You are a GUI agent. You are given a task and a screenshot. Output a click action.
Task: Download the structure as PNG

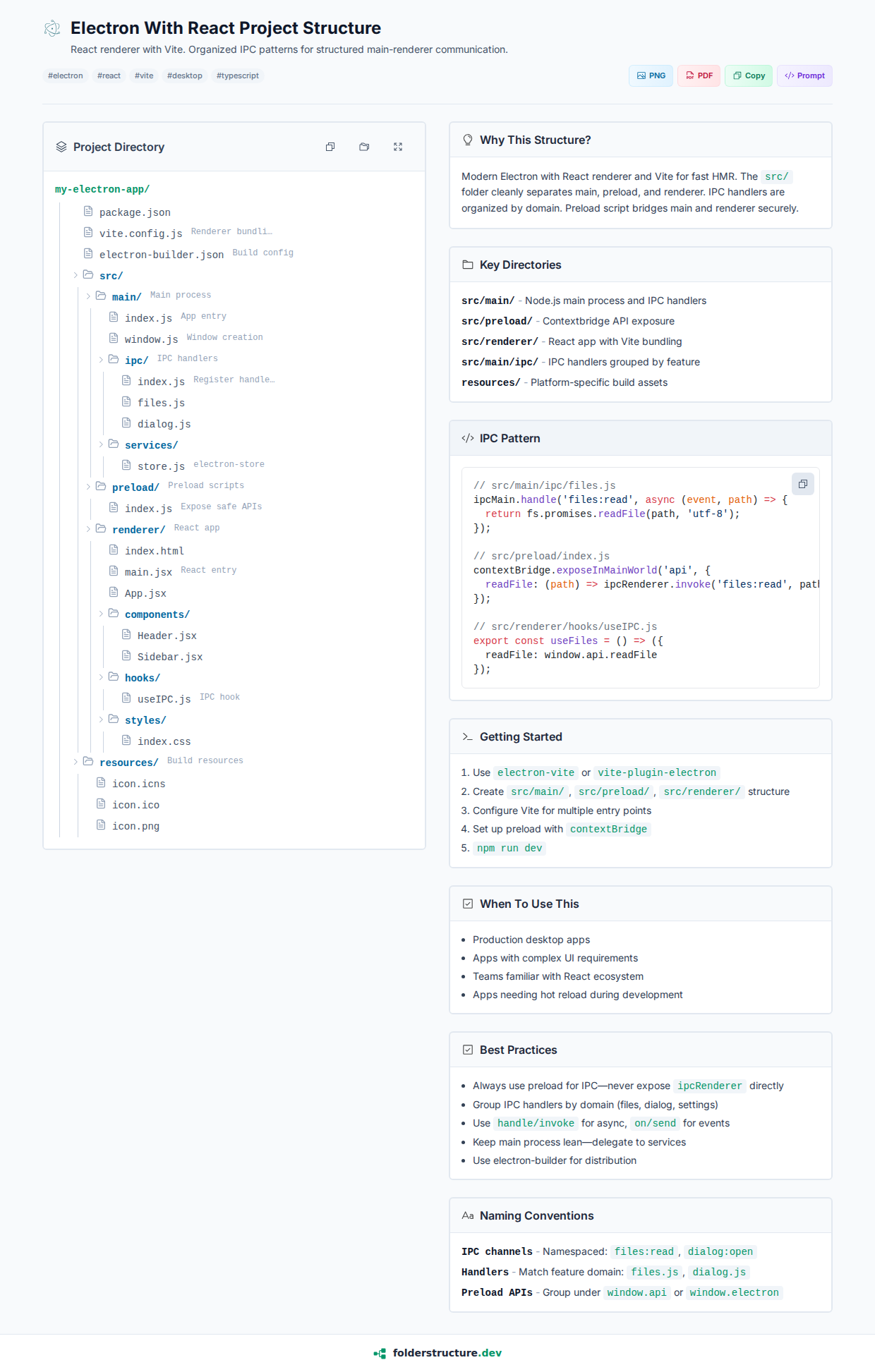point(651,75)
